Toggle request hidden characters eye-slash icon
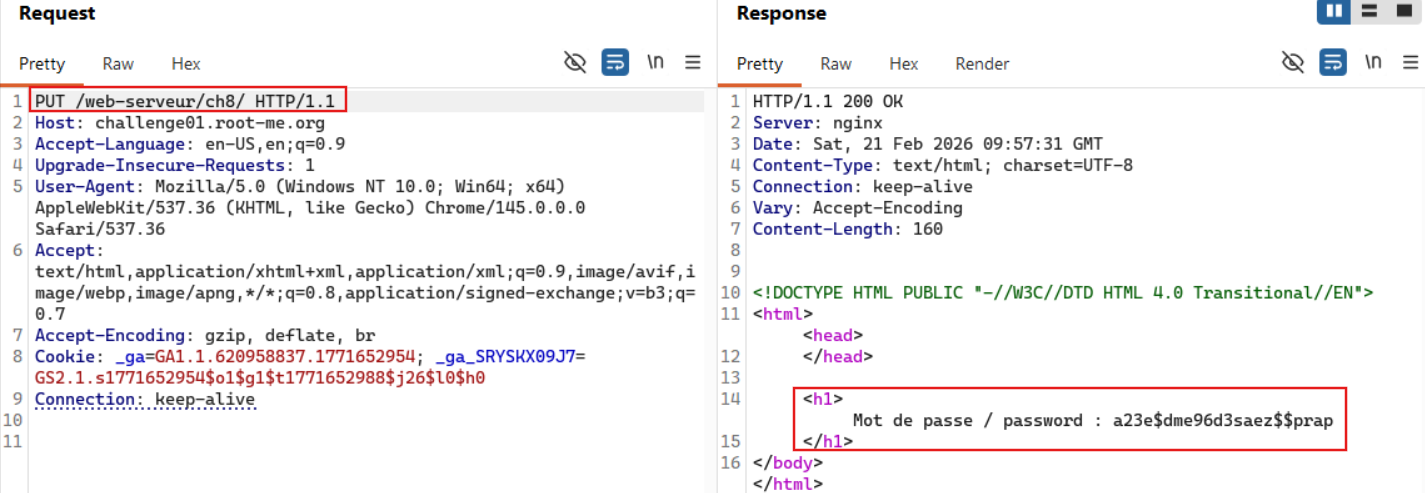 click(574, 63)
